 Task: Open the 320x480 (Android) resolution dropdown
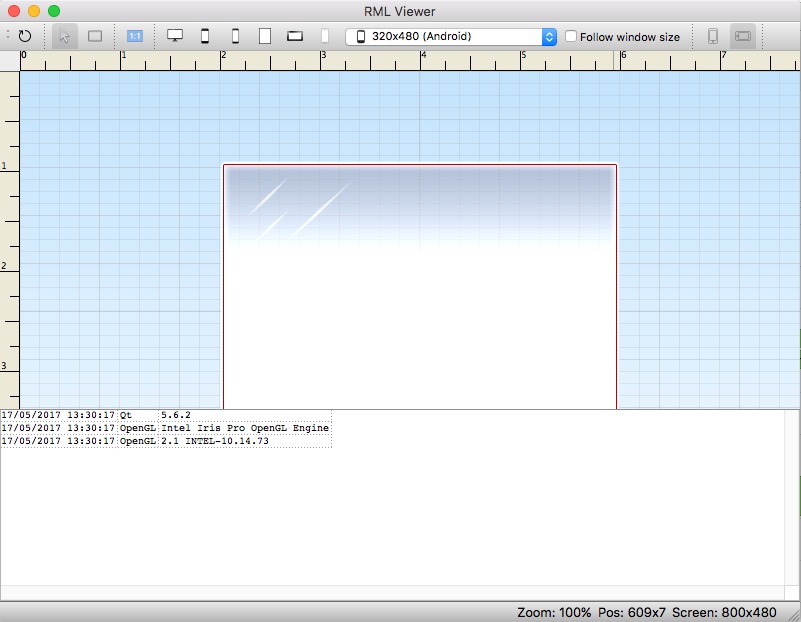click(x=450, y=37)
